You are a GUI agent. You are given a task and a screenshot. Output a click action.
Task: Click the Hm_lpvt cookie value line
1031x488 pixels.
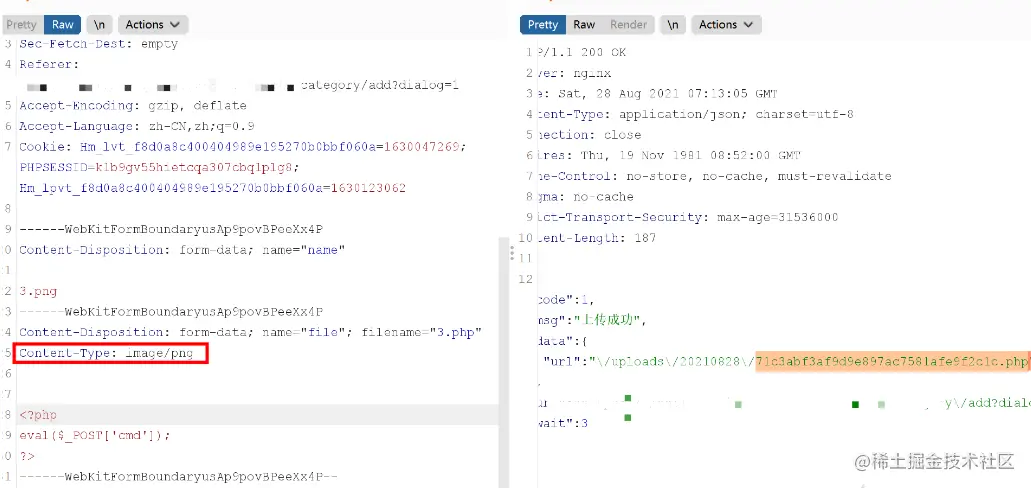212,188
